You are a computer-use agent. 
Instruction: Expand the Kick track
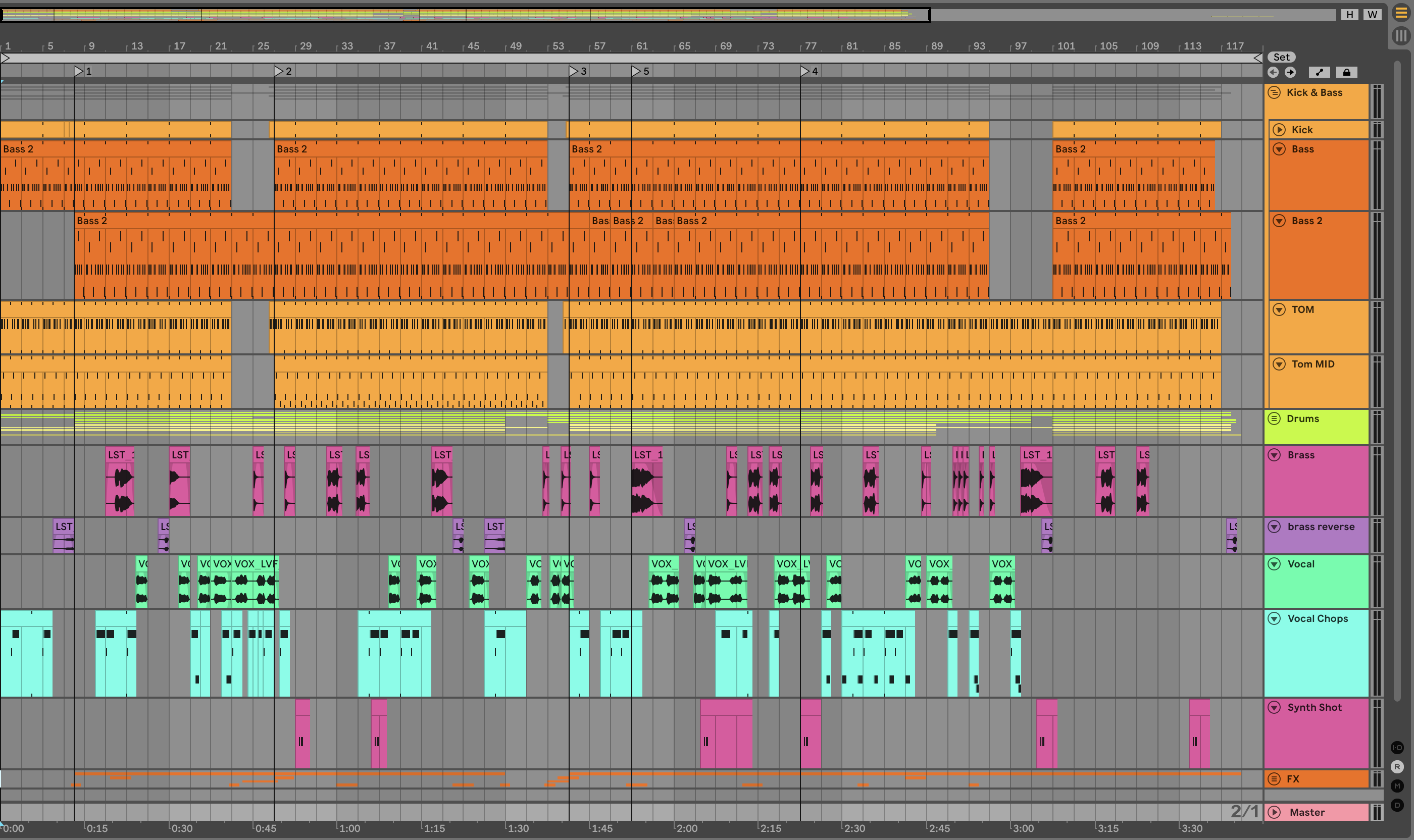1279,130
